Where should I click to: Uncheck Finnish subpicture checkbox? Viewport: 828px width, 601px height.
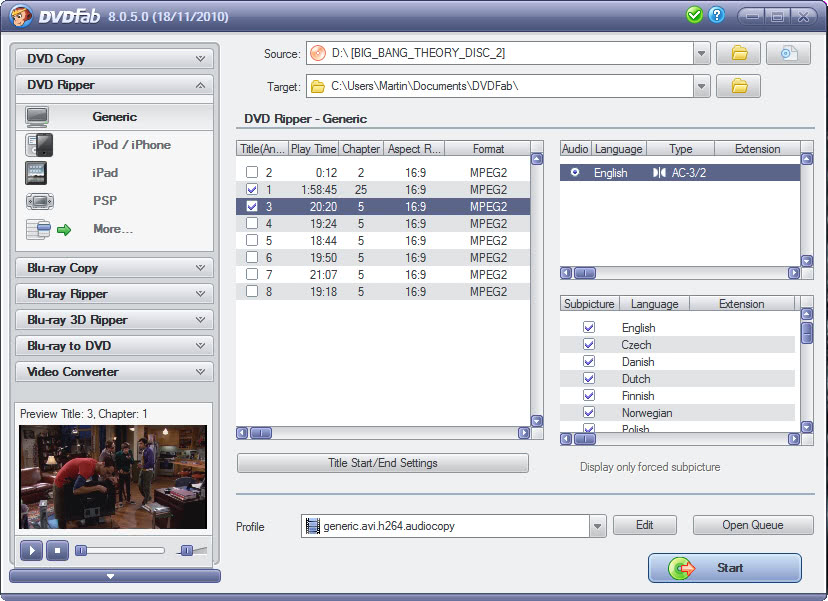589,395
